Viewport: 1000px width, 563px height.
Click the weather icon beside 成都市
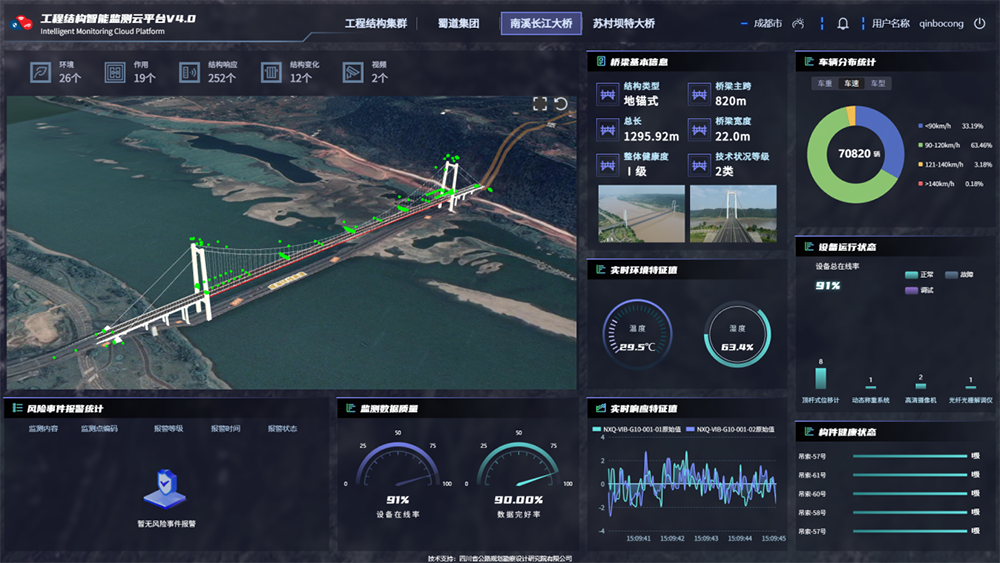tap(798, 23)
